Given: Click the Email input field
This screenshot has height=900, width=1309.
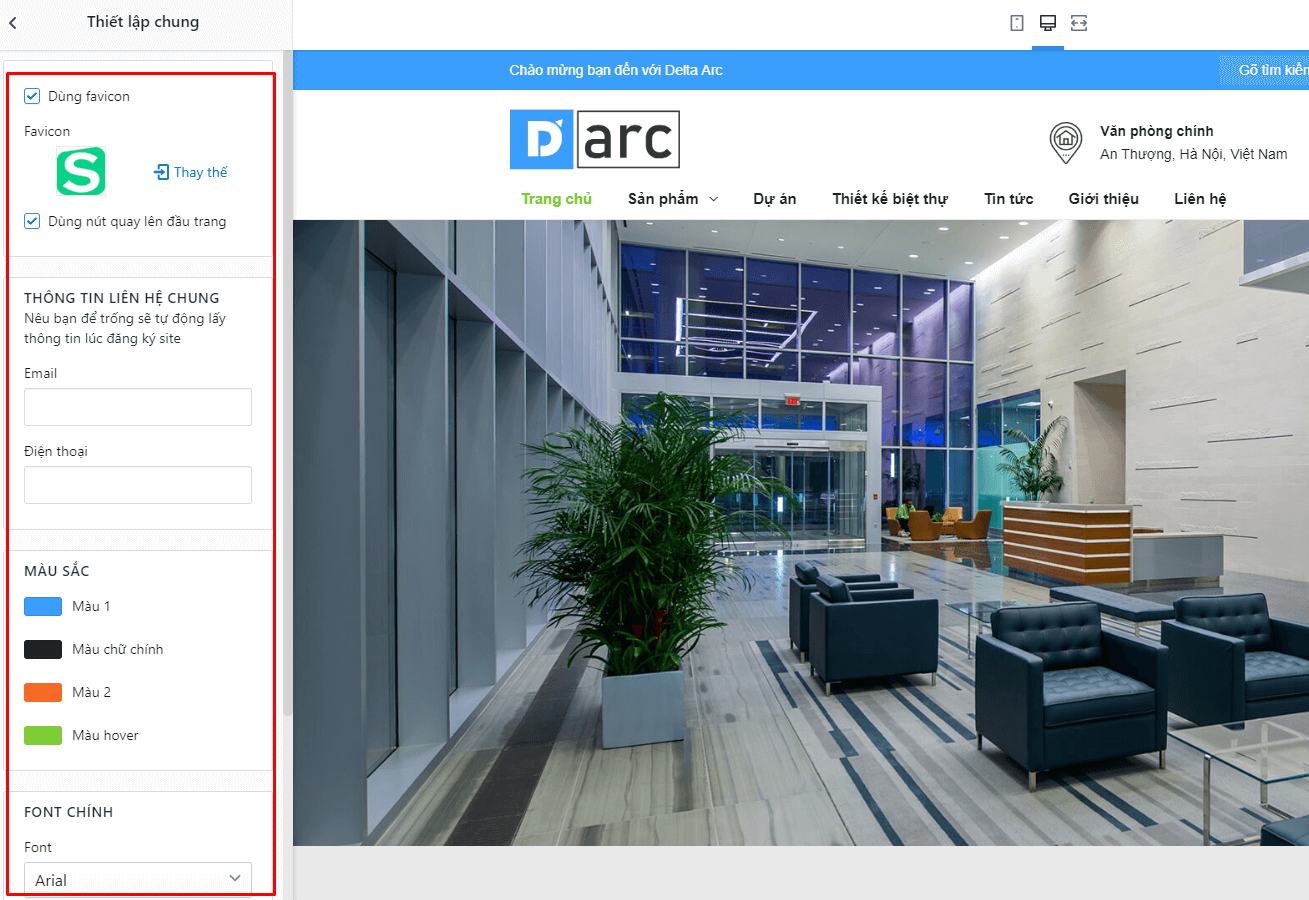Looking at the screenshot, I should point(138,407).
